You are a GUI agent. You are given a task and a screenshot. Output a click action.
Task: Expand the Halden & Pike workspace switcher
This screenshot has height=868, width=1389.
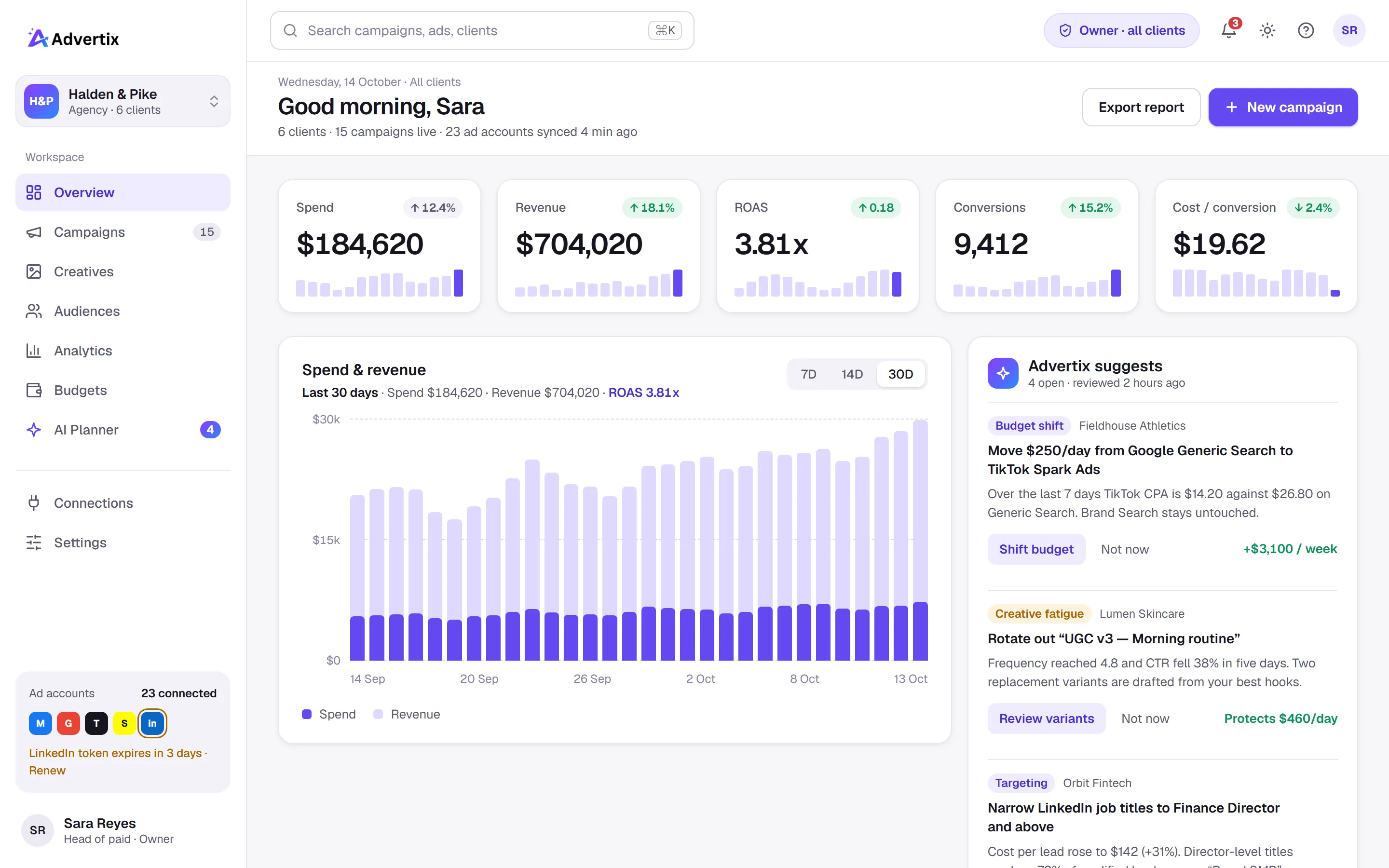[123, 101]
